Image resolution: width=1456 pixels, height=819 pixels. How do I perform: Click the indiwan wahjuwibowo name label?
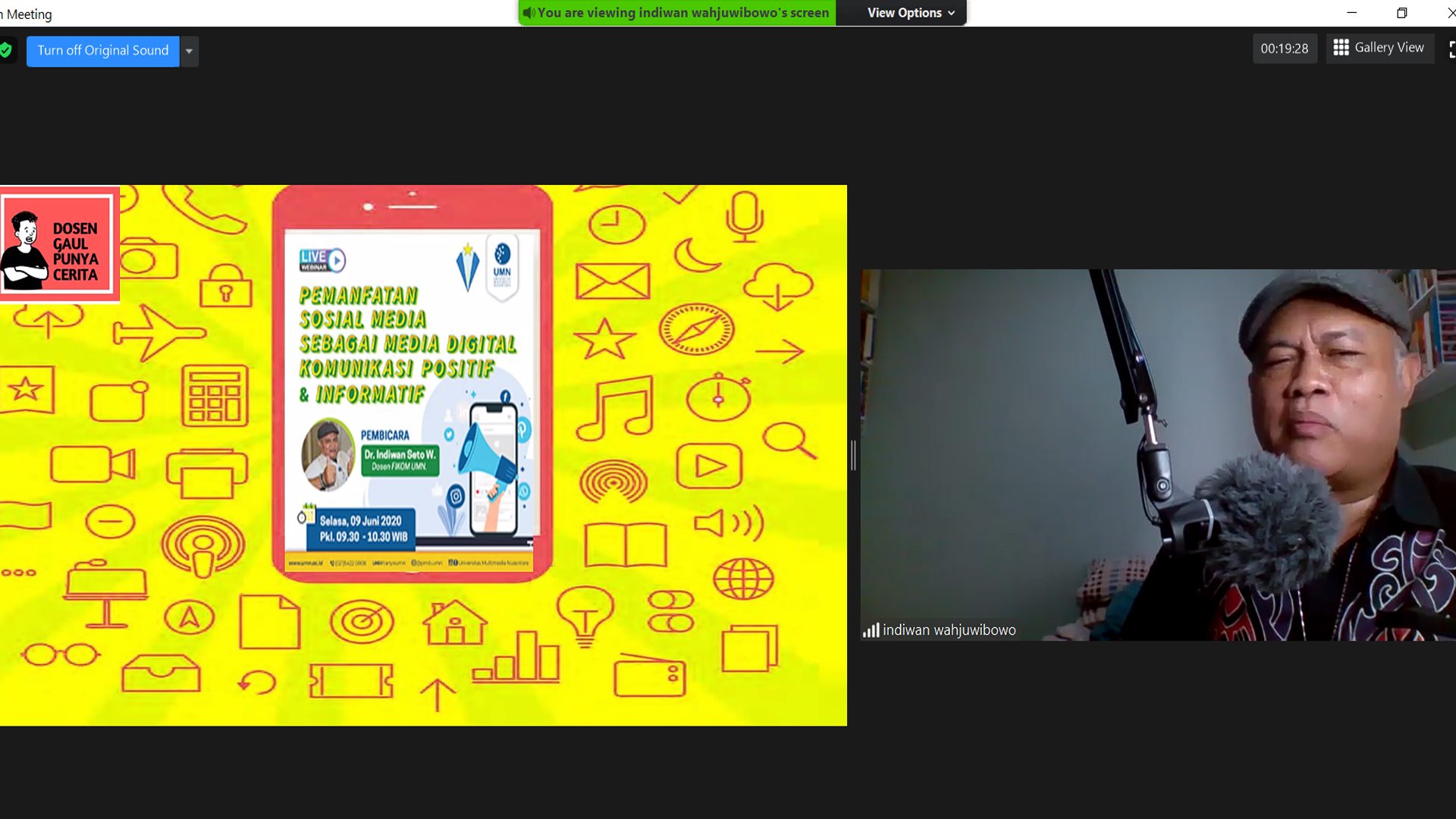click(x=949, y=630)
